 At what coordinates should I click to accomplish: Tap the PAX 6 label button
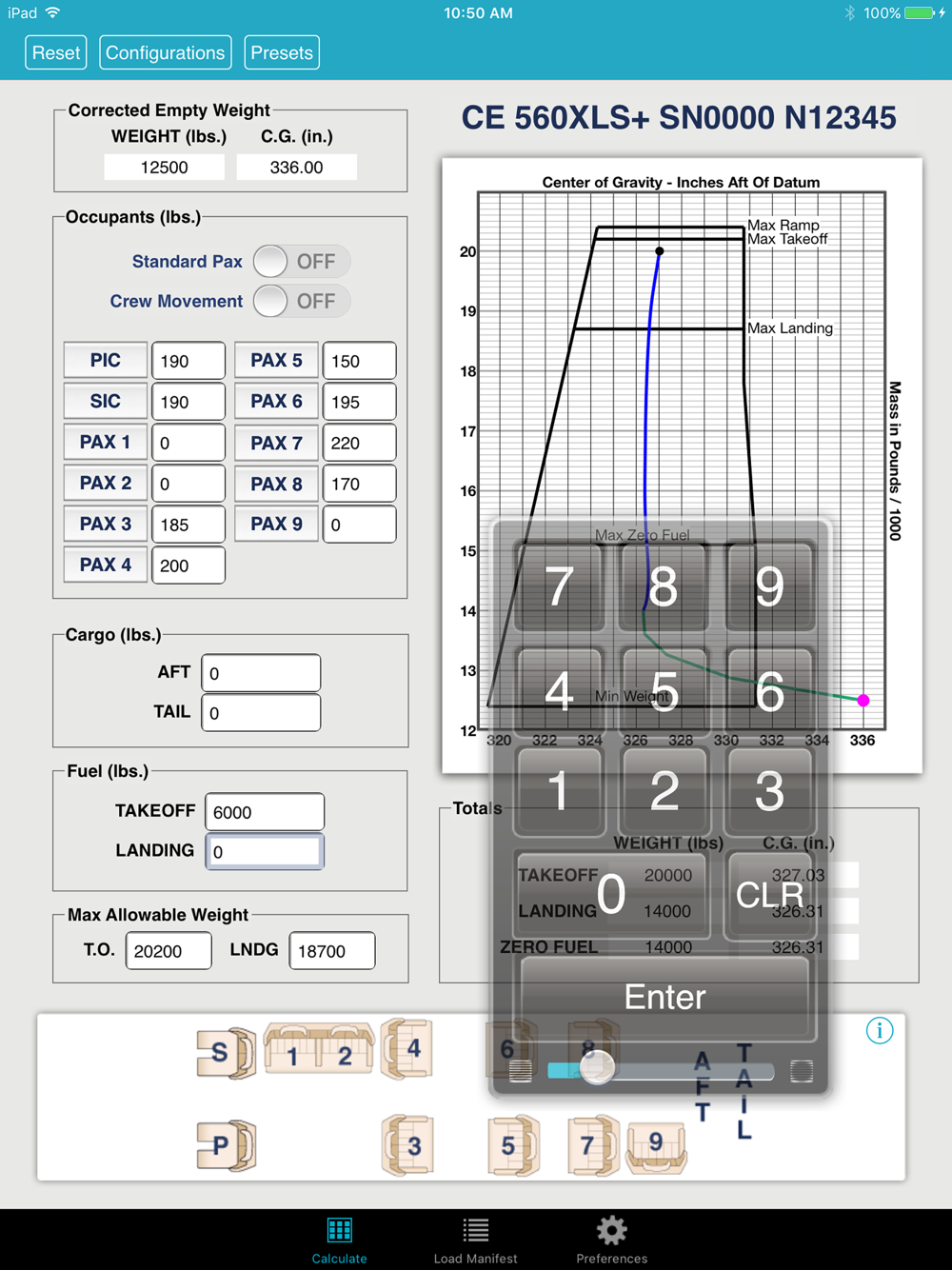[276, 401]
